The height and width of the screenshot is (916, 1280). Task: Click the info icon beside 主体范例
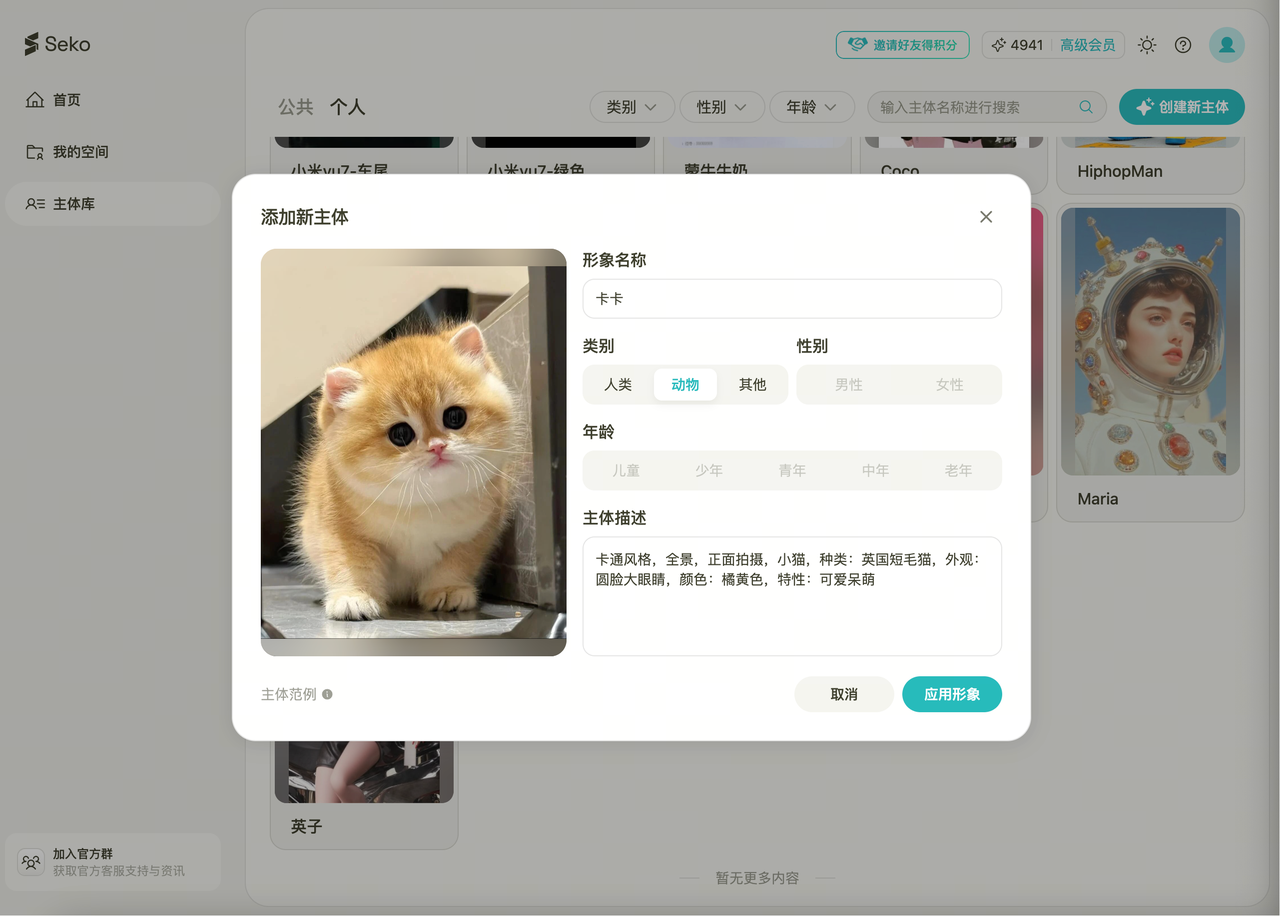click(x=327, y=694)
